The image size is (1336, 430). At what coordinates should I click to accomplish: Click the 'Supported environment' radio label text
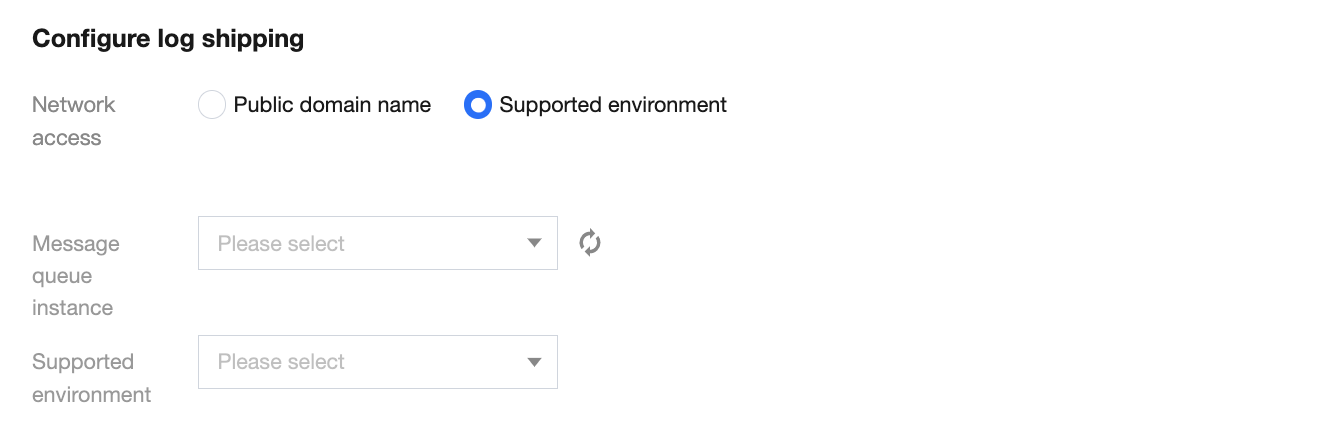613,105
